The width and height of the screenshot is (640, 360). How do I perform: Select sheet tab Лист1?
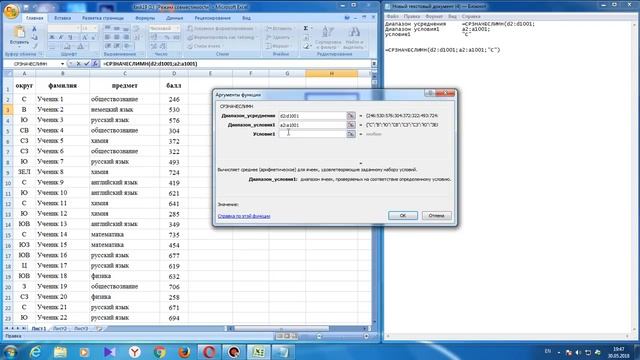(x=39, y=329)
